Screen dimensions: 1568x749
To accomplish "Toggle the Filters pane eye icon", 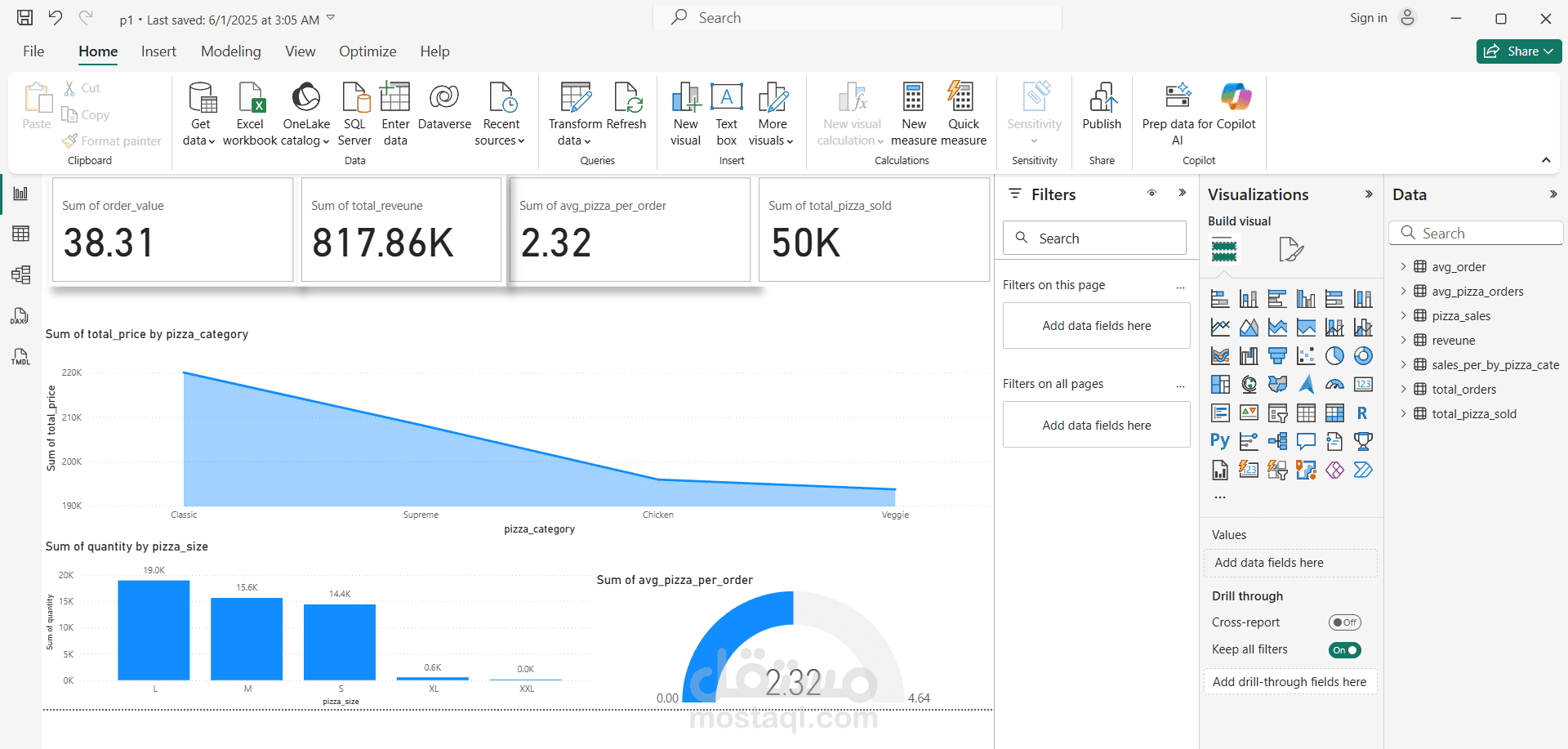I will [x=1151, y=194].
